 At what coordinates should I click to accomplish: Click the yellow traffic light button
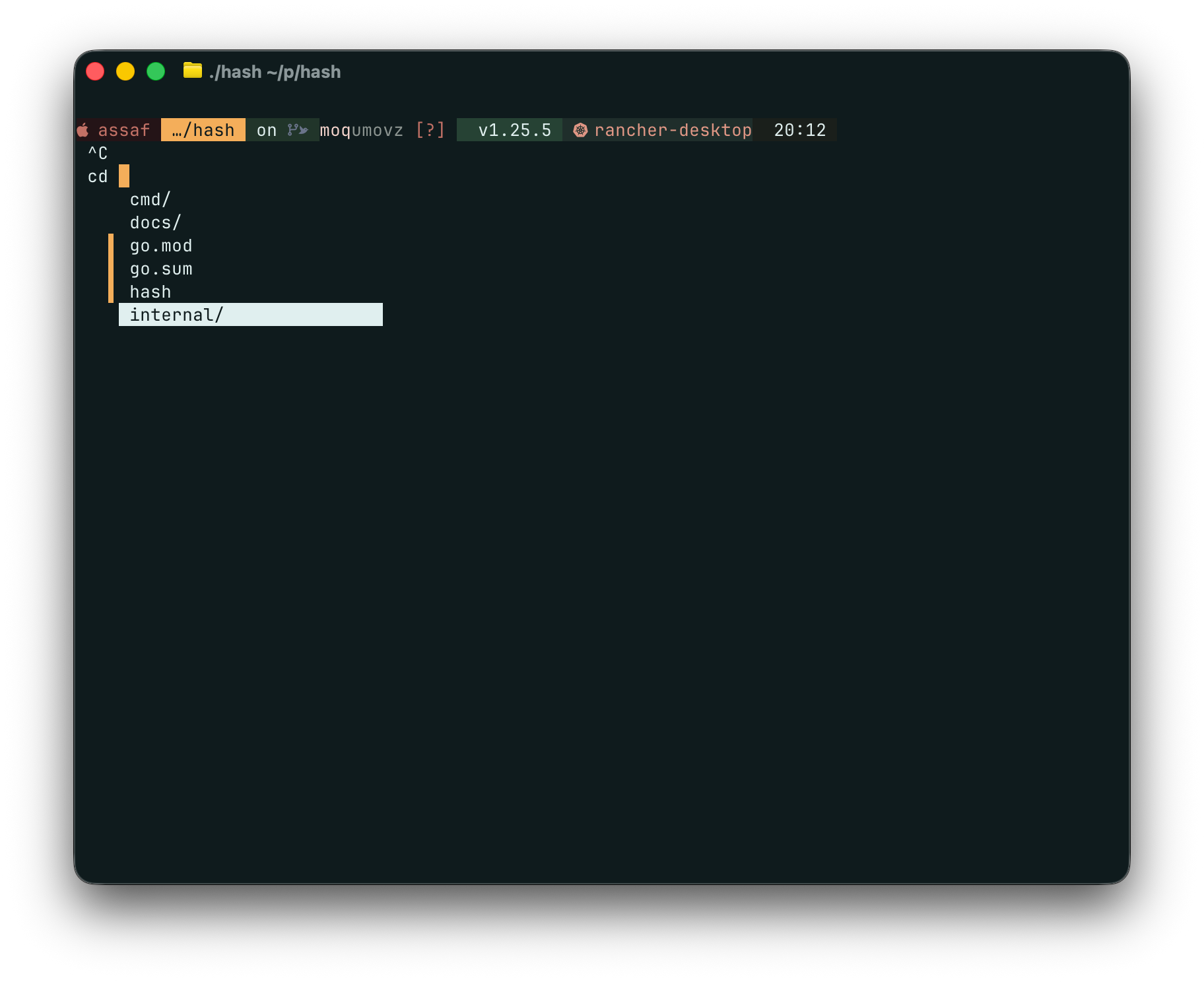click(125, 71)
